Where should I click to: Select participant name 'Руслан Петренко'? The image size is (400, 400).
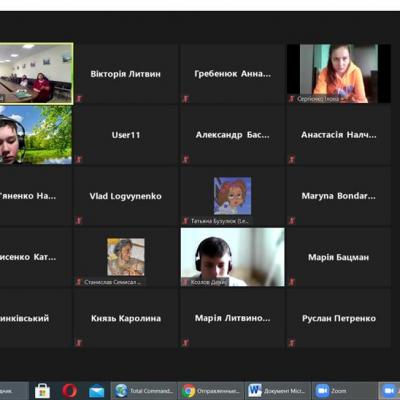pos(339,318)
